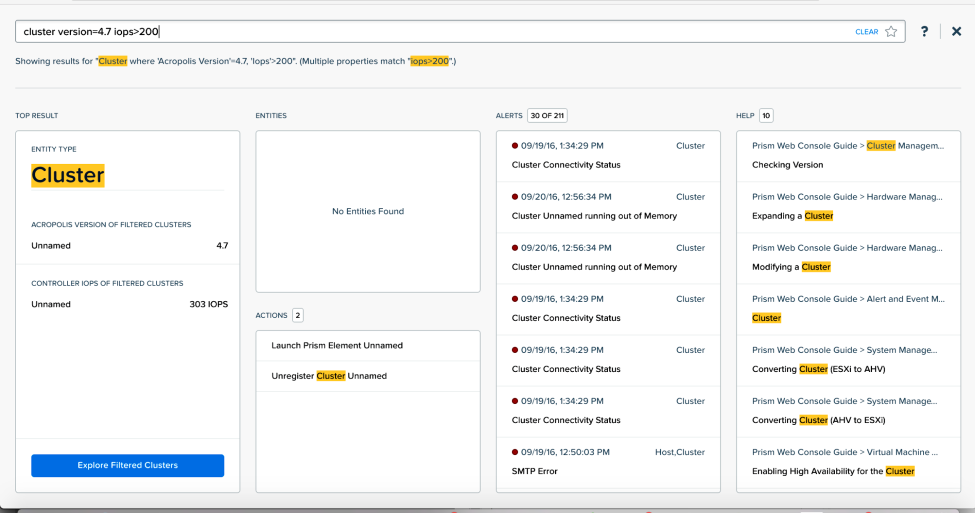Open the SMTP Error alert
Viewport: 975px width, 513px height.
608,462
